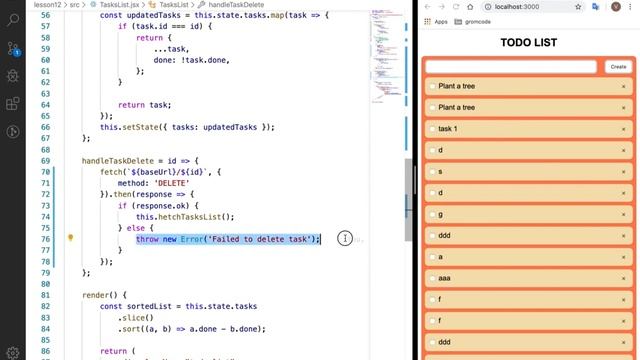Click 'done: !task.done' on line 60
This screenshot has width=640, height=360.
[192, 60]
